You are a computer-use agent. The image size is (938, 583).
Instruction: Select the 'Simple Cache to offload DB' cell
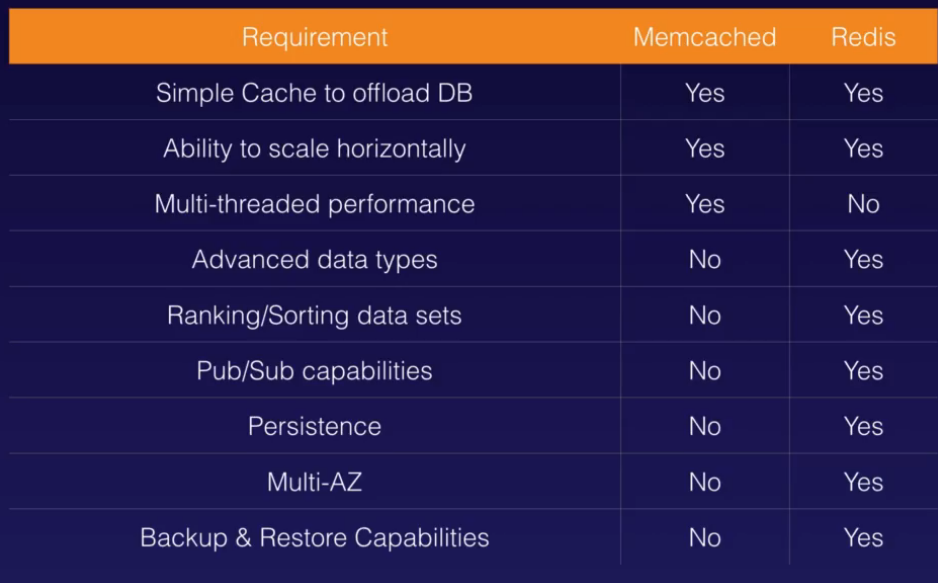tap(314, 93)
